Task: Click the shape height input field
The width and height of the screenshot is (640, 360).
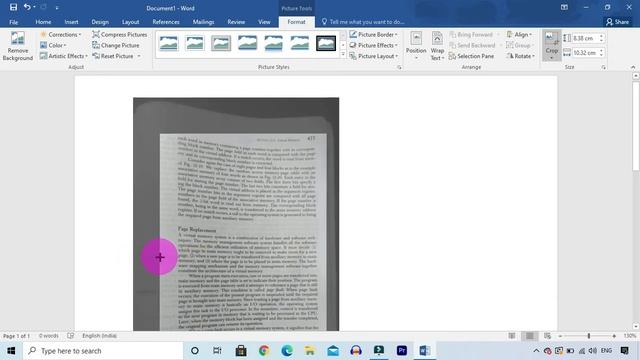Action: click(x=585, y=38)
